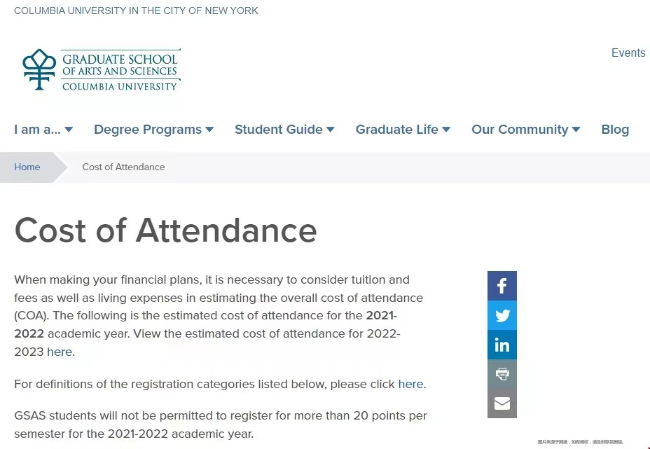Image resolution: width=650 pixels, height=449 pixels.
Task: Expand the Student Guide menu
Action: (284, 130)
